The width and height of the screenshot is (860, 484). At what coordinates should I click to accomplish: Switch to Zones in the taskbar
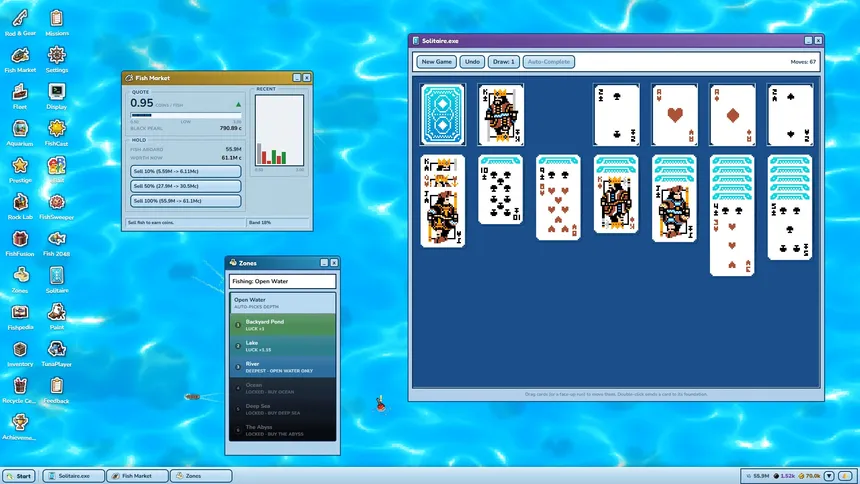tap(201, 476)
